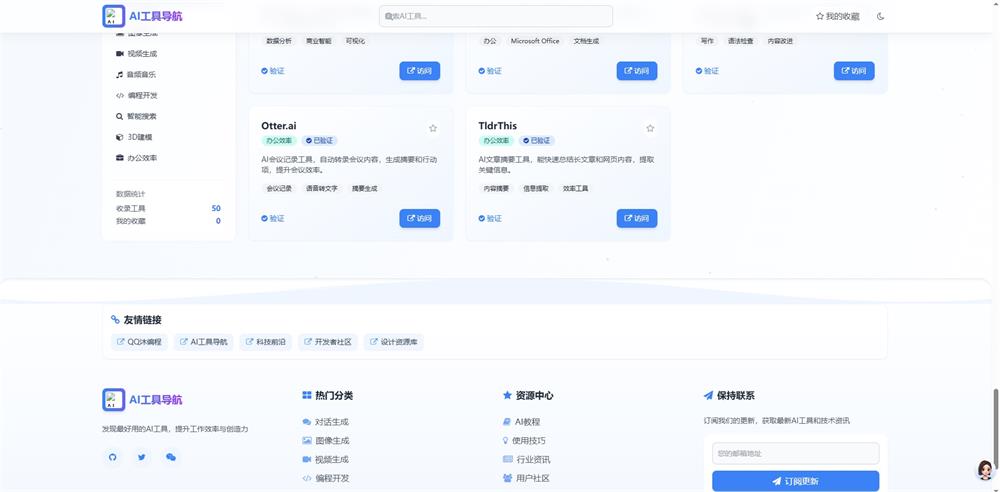Click 语法检查 tag on writing card
The width and height of the screenshot is (1000, 492).
coord(740,41)
